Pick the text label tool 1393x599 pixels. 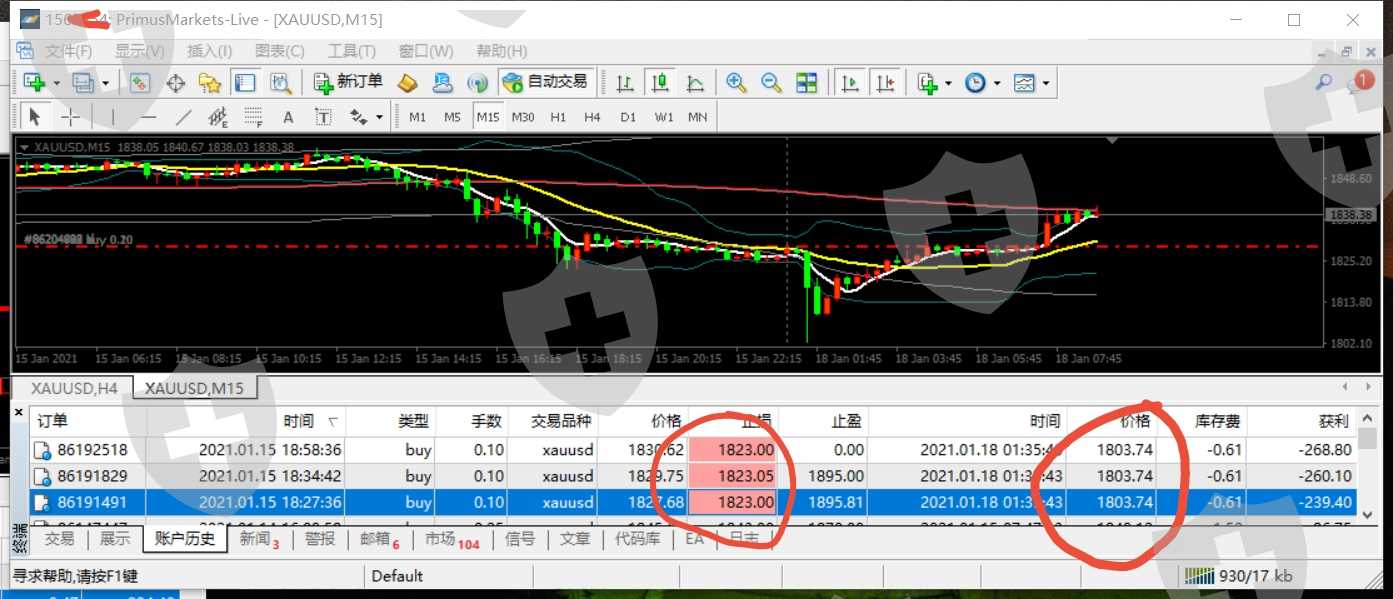288,117
